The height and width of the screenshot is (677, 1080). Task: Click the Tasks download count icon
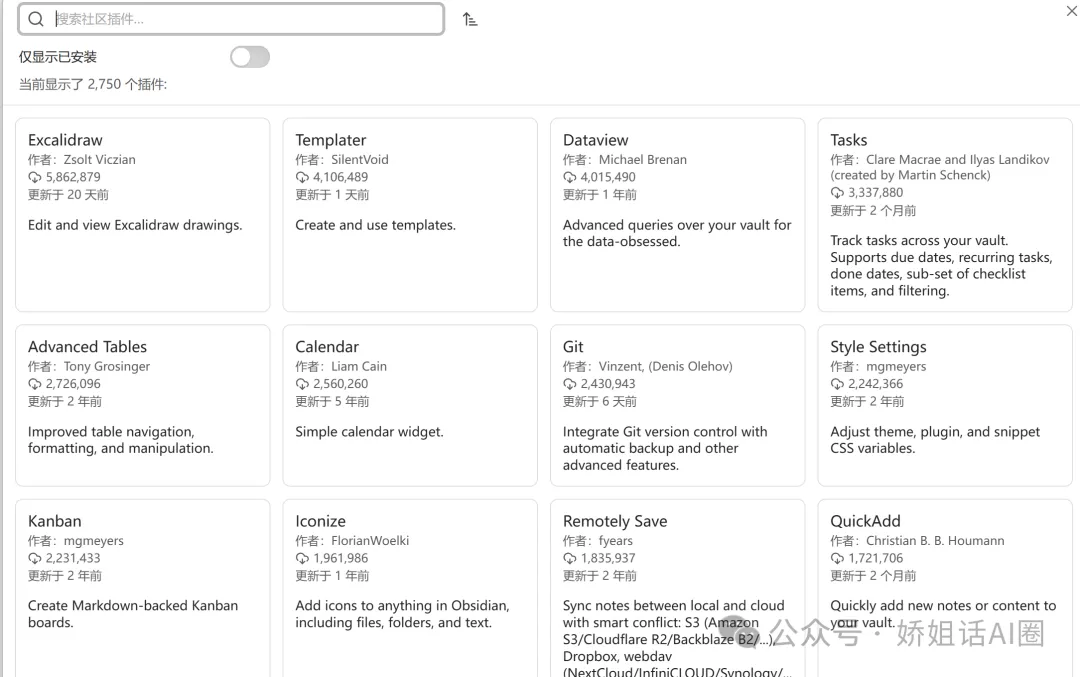pyautogui.click(x=837, y=193)
